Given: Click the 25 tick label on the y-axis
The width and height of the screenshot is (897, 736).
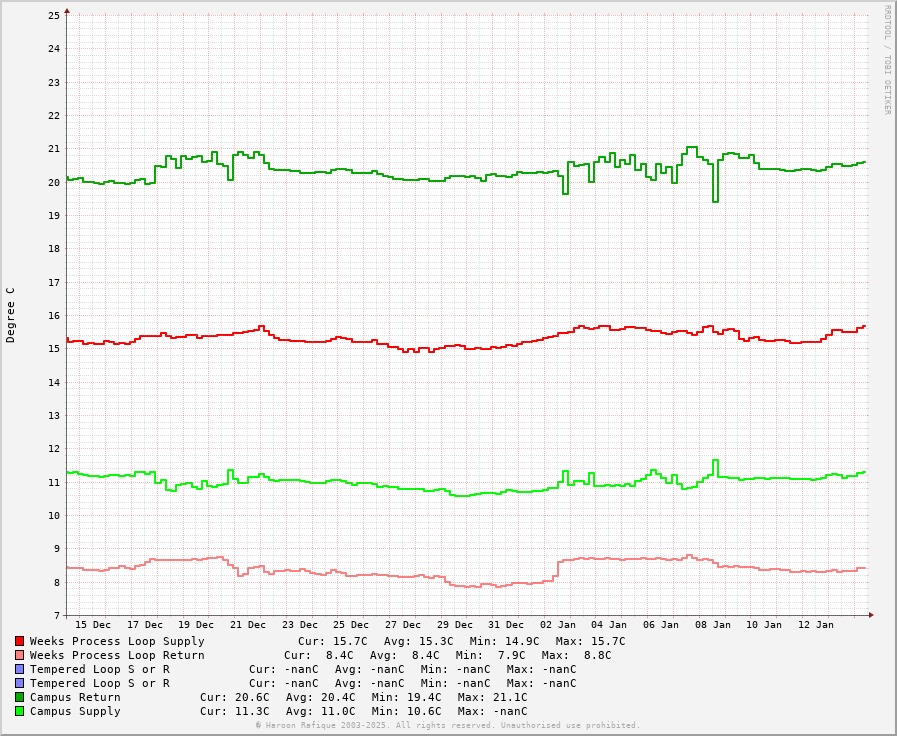Looking at the screenshot, I should tap(54, 15).
